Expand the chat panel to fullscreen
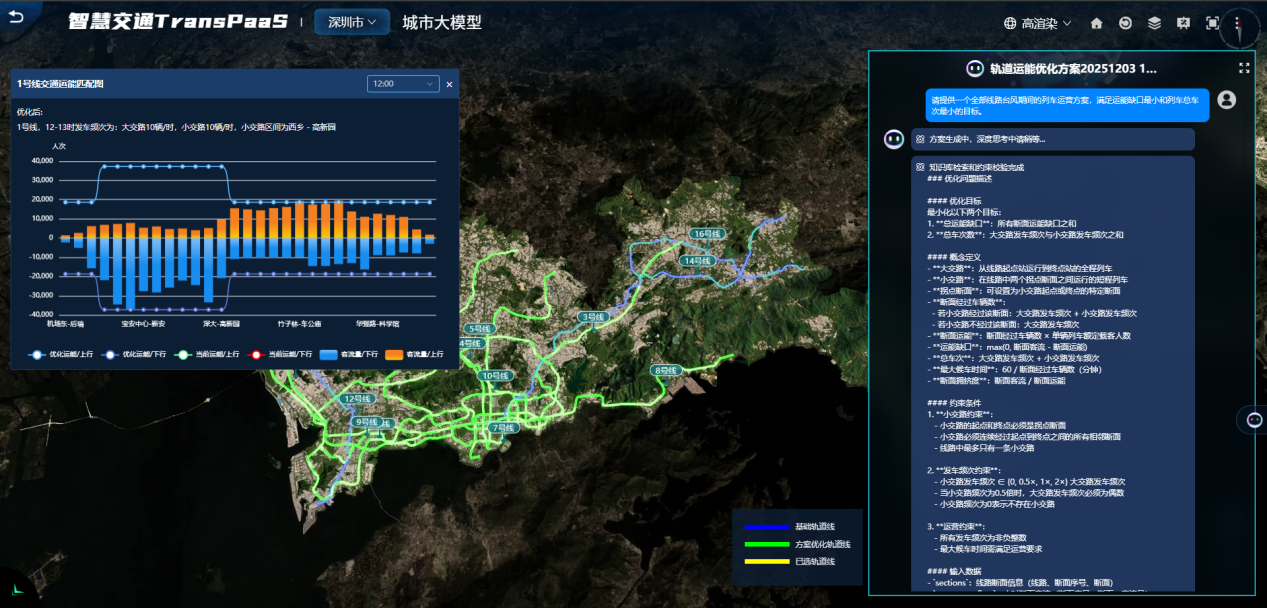Viewport: 1267px width, 608px height. 1244,68
